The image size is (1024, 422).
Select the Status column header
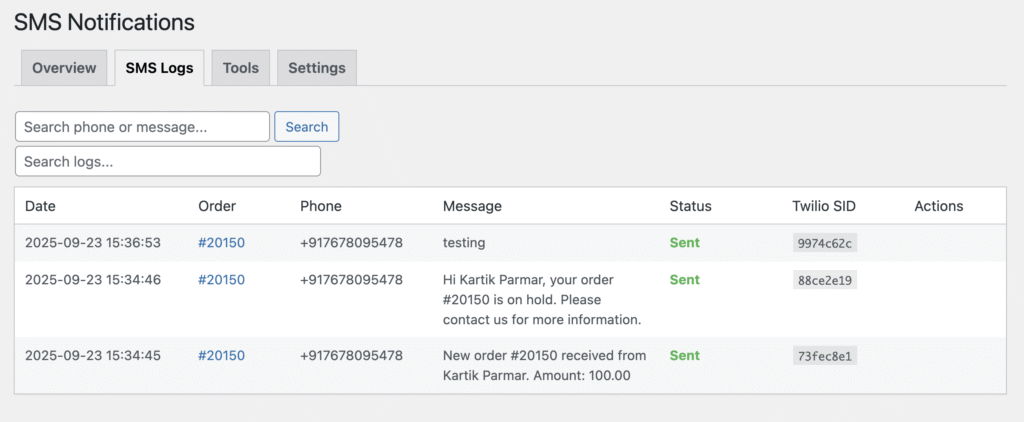coord(690,206)
